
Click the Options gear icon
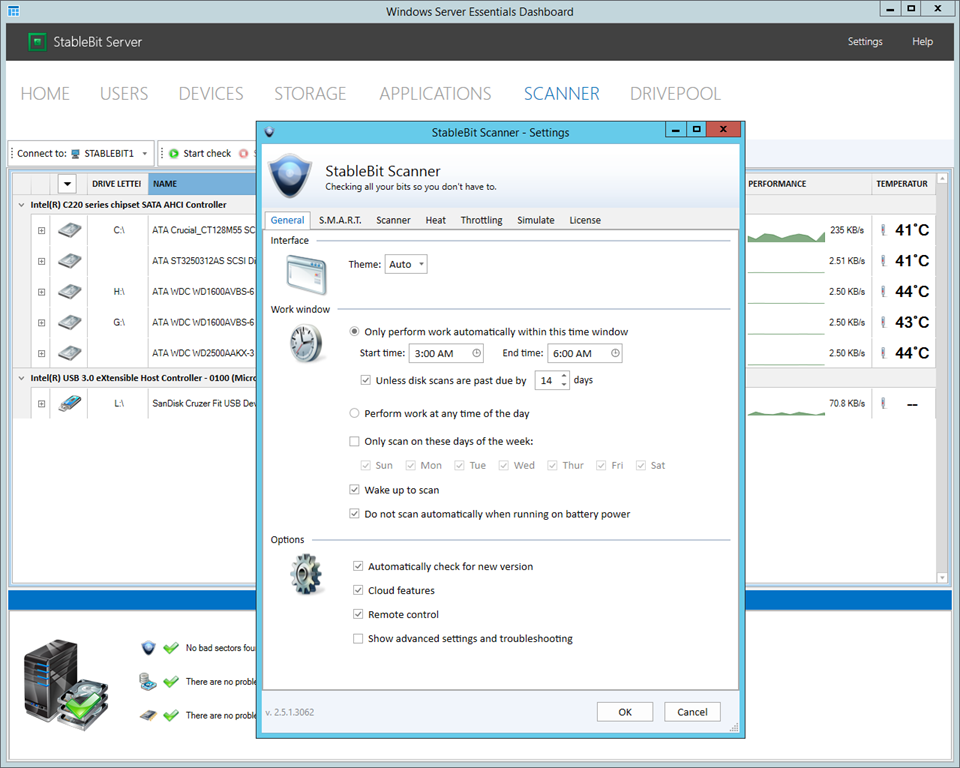coord(306,574)
